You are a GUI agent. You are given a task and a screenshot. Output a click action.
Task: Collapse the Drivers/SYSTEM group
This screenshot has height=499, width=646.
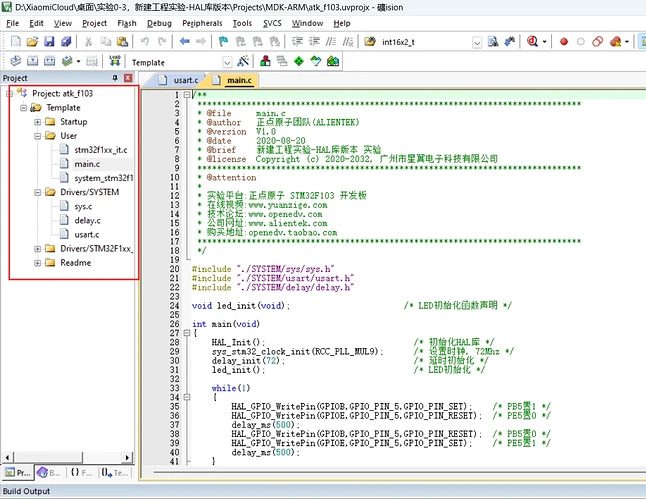click(37, 192)
